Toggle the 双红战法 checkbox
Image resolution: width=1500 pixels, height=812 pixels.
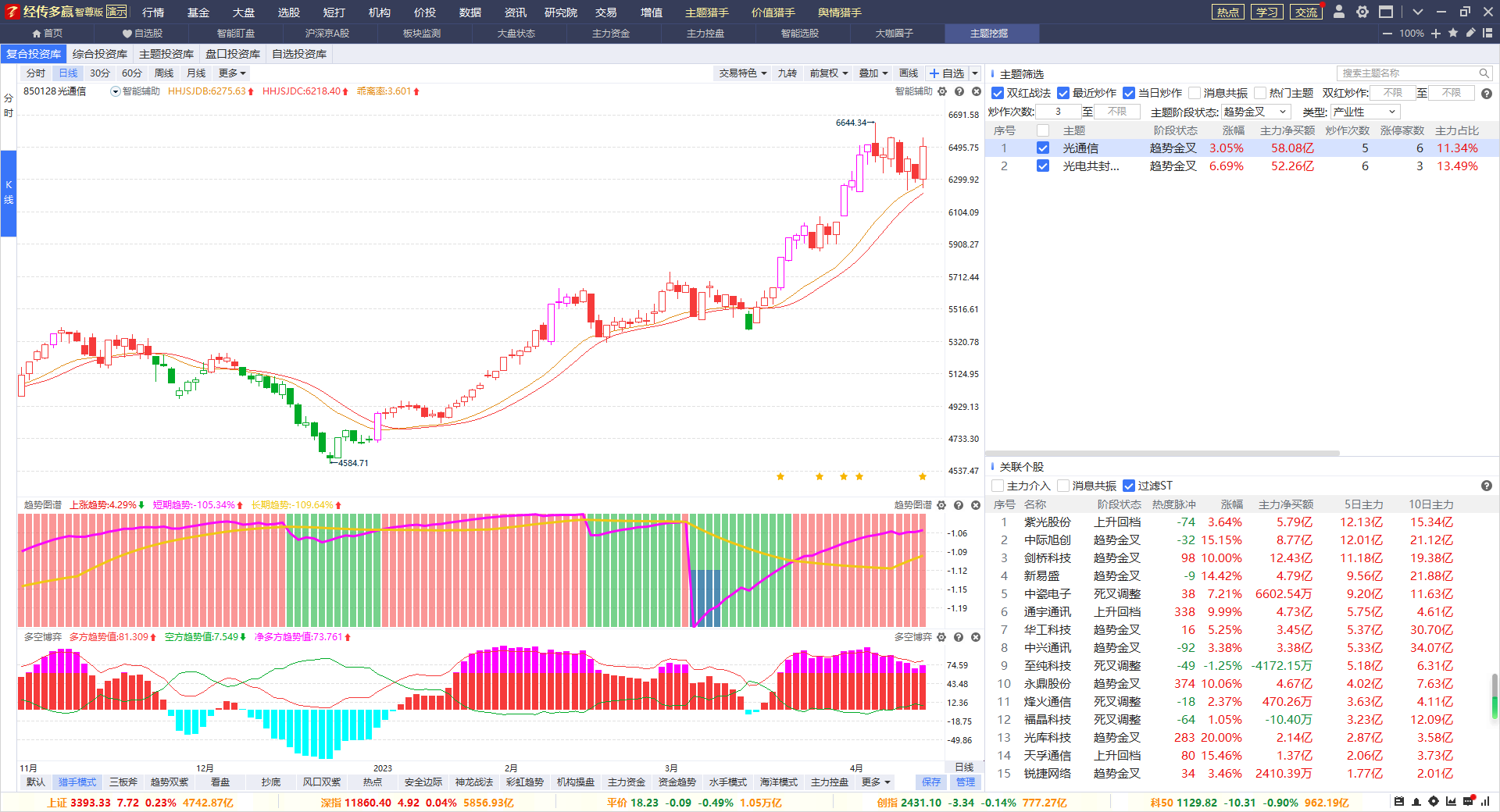pyautogui.click(x=998, y=93)
